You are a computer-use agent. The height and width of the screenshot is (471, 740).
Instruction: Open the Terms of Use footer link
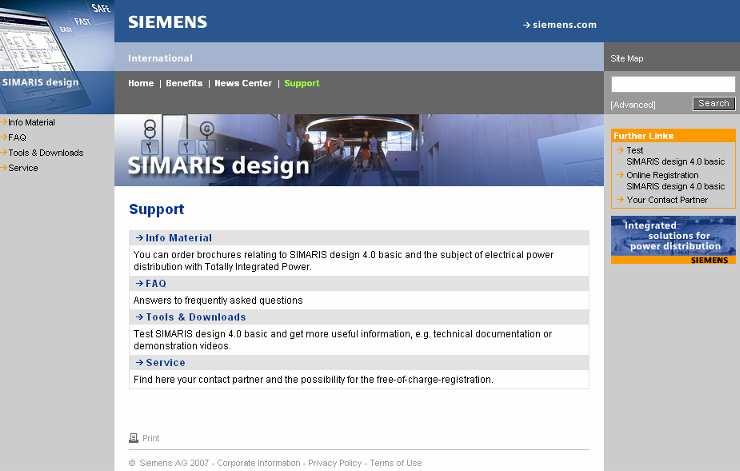396,463
